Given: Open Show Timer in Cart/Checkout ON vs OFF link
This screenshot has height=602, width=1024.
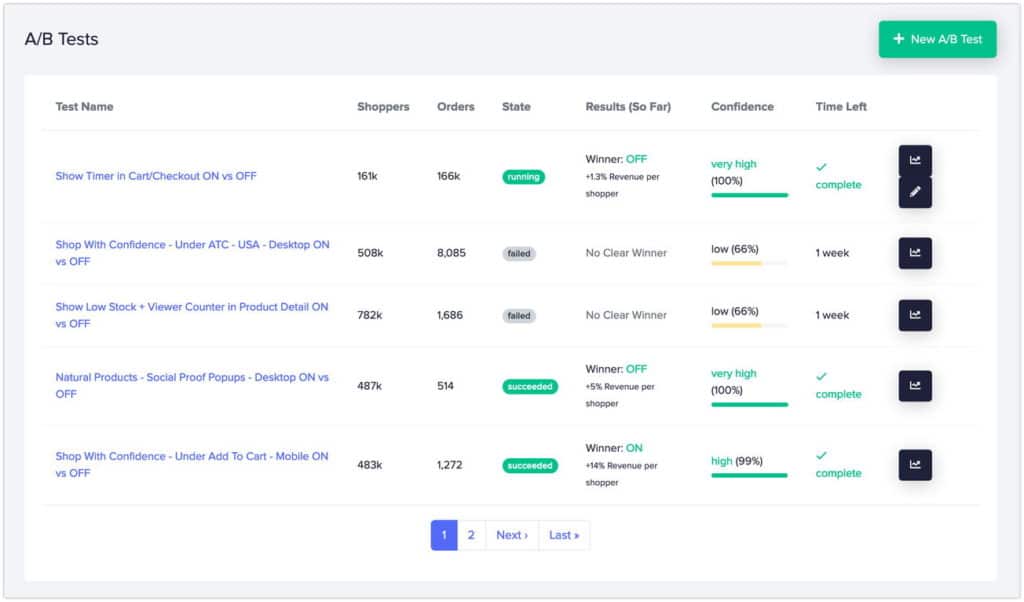Looking at the screenshot, I should point(156,176).
